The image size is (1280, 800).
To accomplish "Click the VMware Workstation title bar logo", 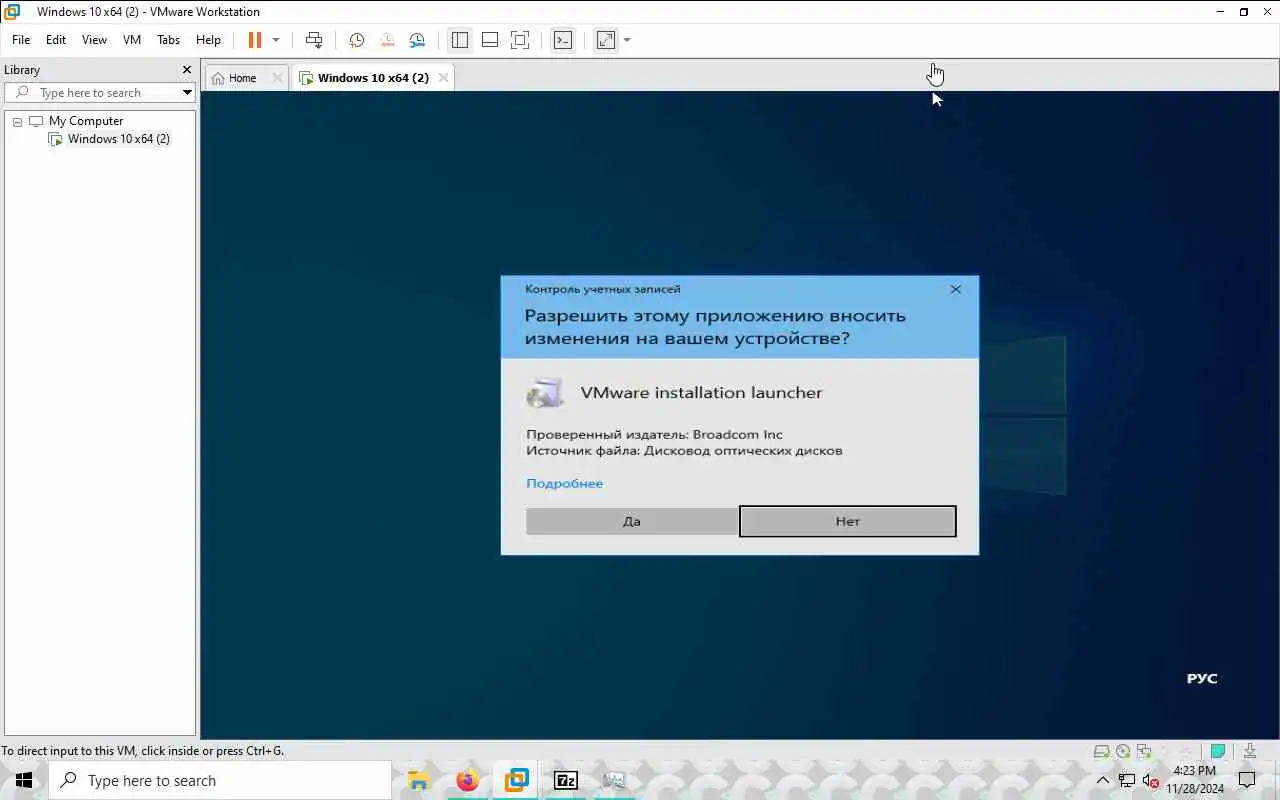I will click(13, 12).
